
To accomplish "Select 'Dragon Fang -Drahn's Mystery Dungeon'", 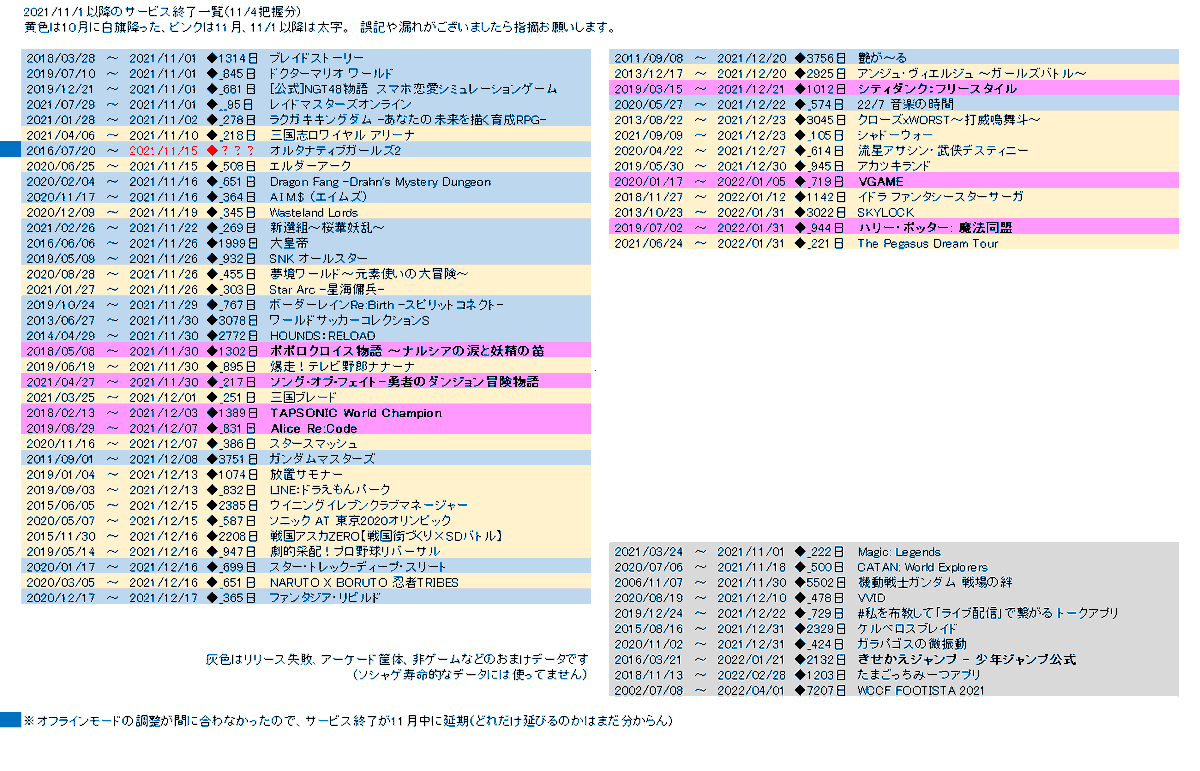I will (380, 182).
